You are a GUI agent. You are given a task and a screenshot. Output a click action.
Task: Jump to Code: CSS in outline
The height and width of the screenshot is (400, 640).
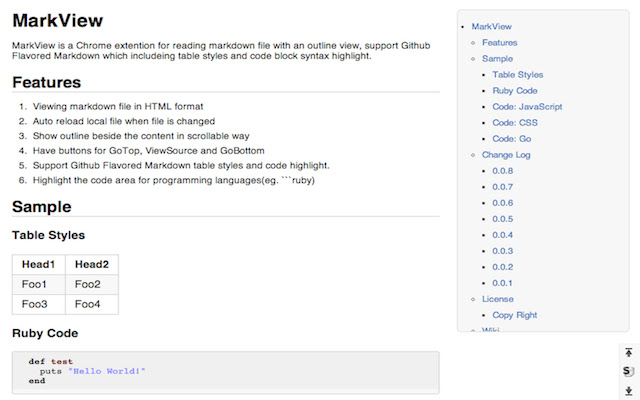516,123
